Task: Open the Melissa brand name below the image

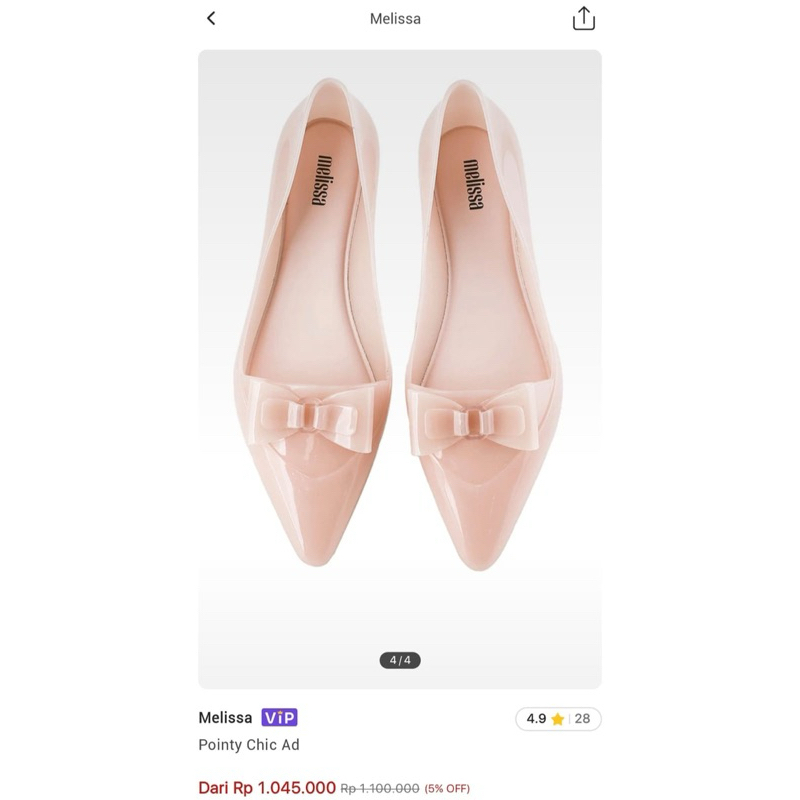Action: tap(225, 718)
